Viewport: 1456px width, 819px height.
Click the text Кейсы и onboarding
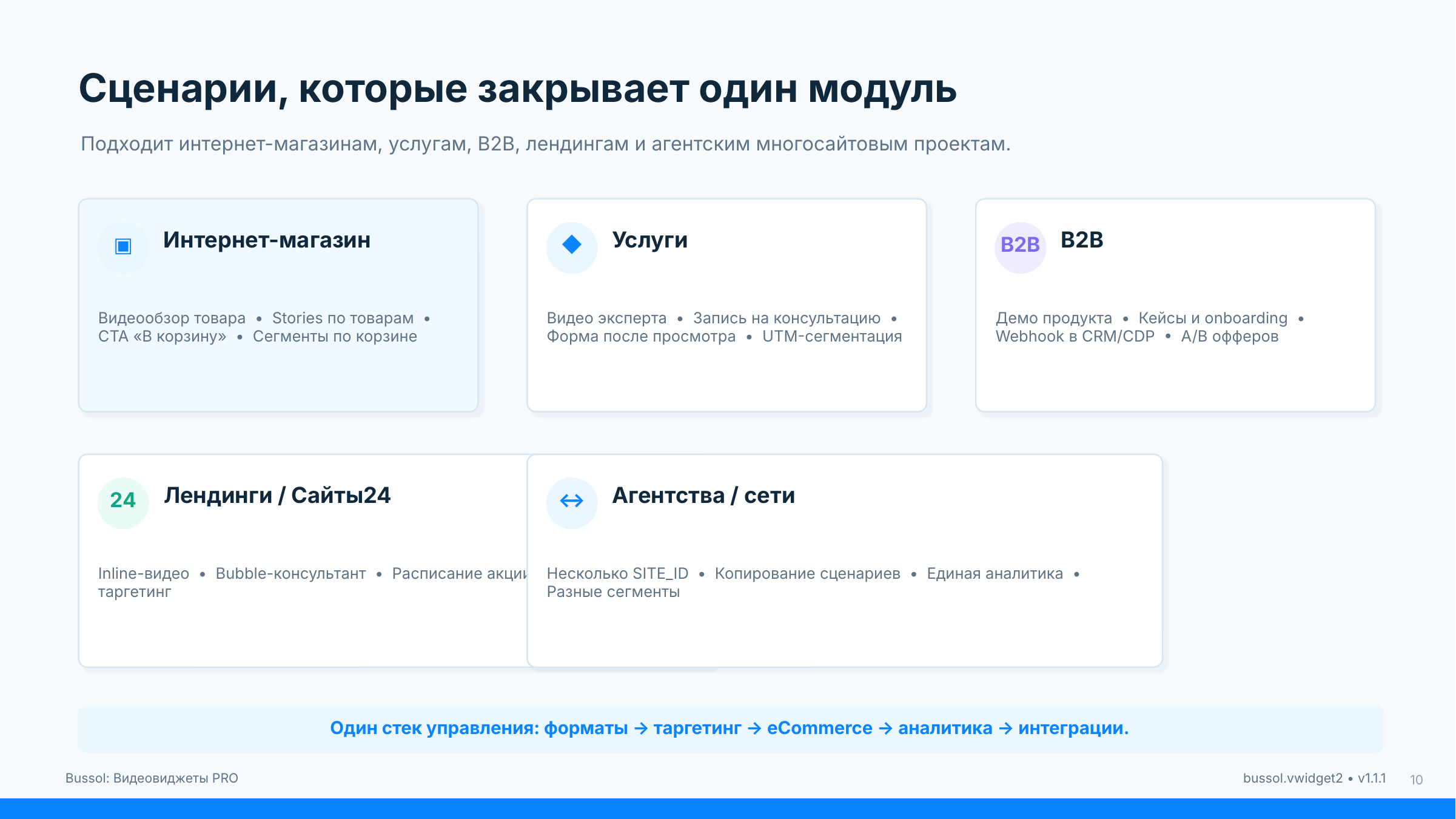1213,318
